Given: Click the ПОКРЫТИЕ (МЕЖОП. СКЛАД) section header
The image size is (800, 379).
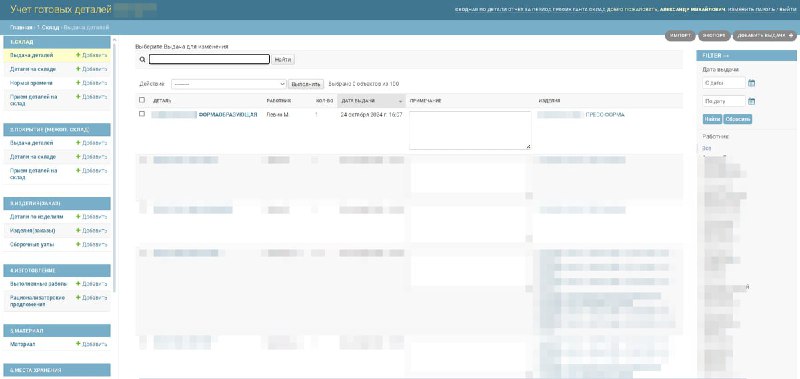Looking at the screenshot, I should (x=57, y=130).
